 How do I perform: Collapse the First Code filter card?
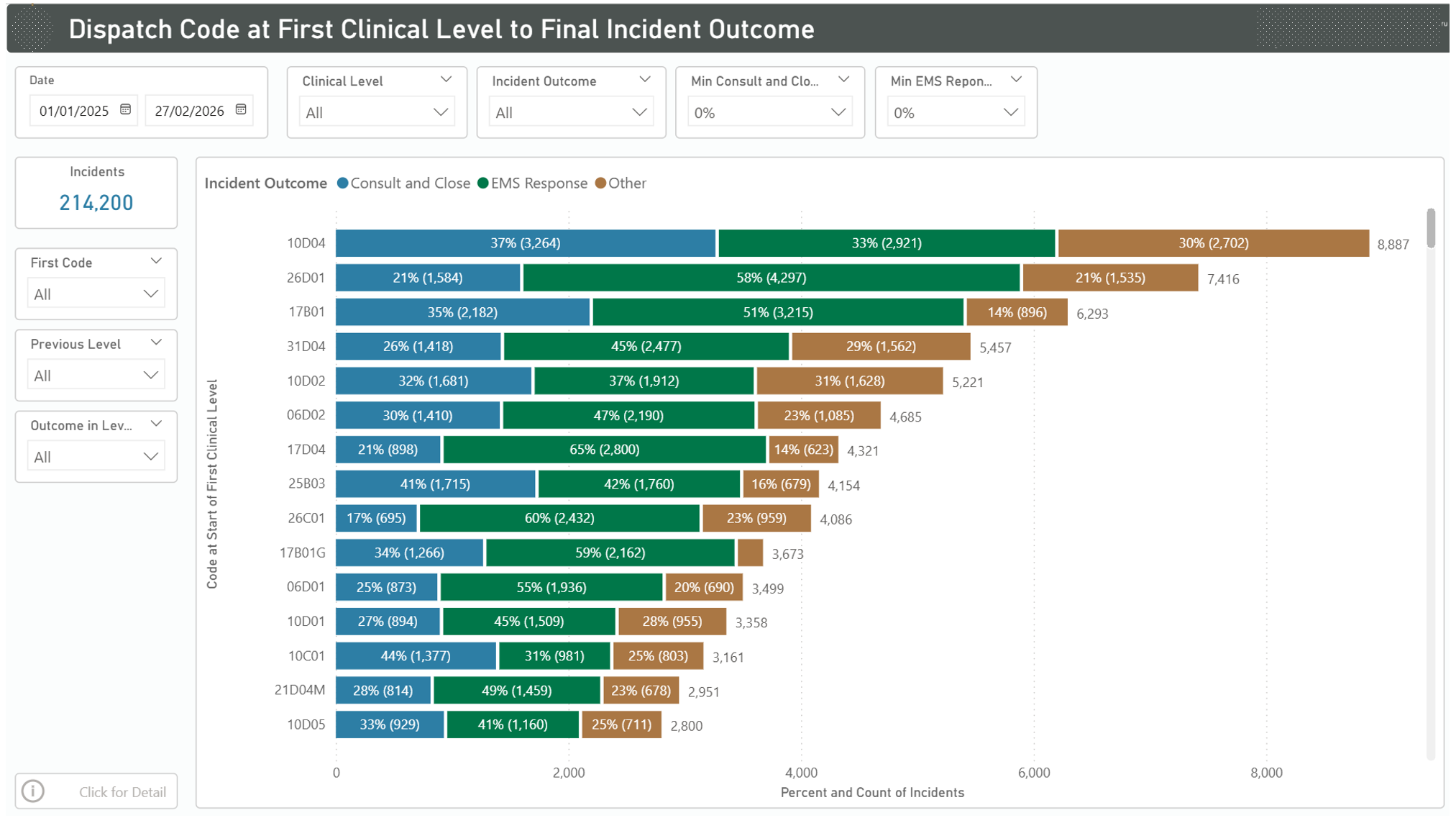coord(156,261)
